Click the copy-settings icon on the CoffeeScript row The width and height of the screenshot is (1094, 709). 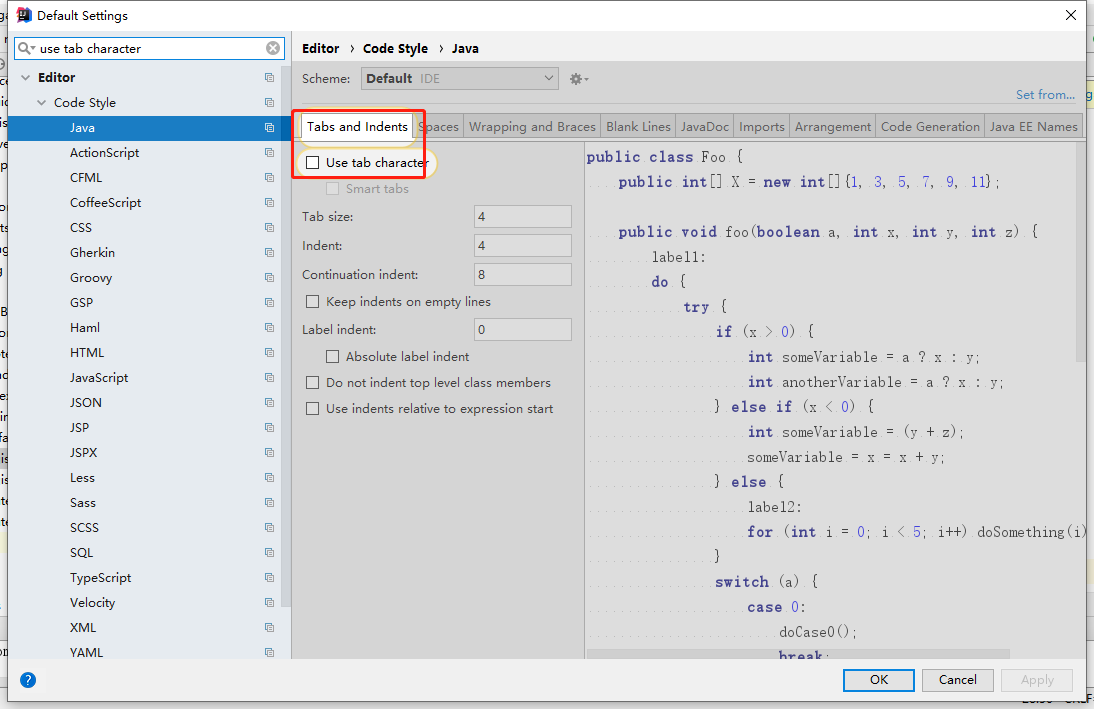tap(269, 202)
